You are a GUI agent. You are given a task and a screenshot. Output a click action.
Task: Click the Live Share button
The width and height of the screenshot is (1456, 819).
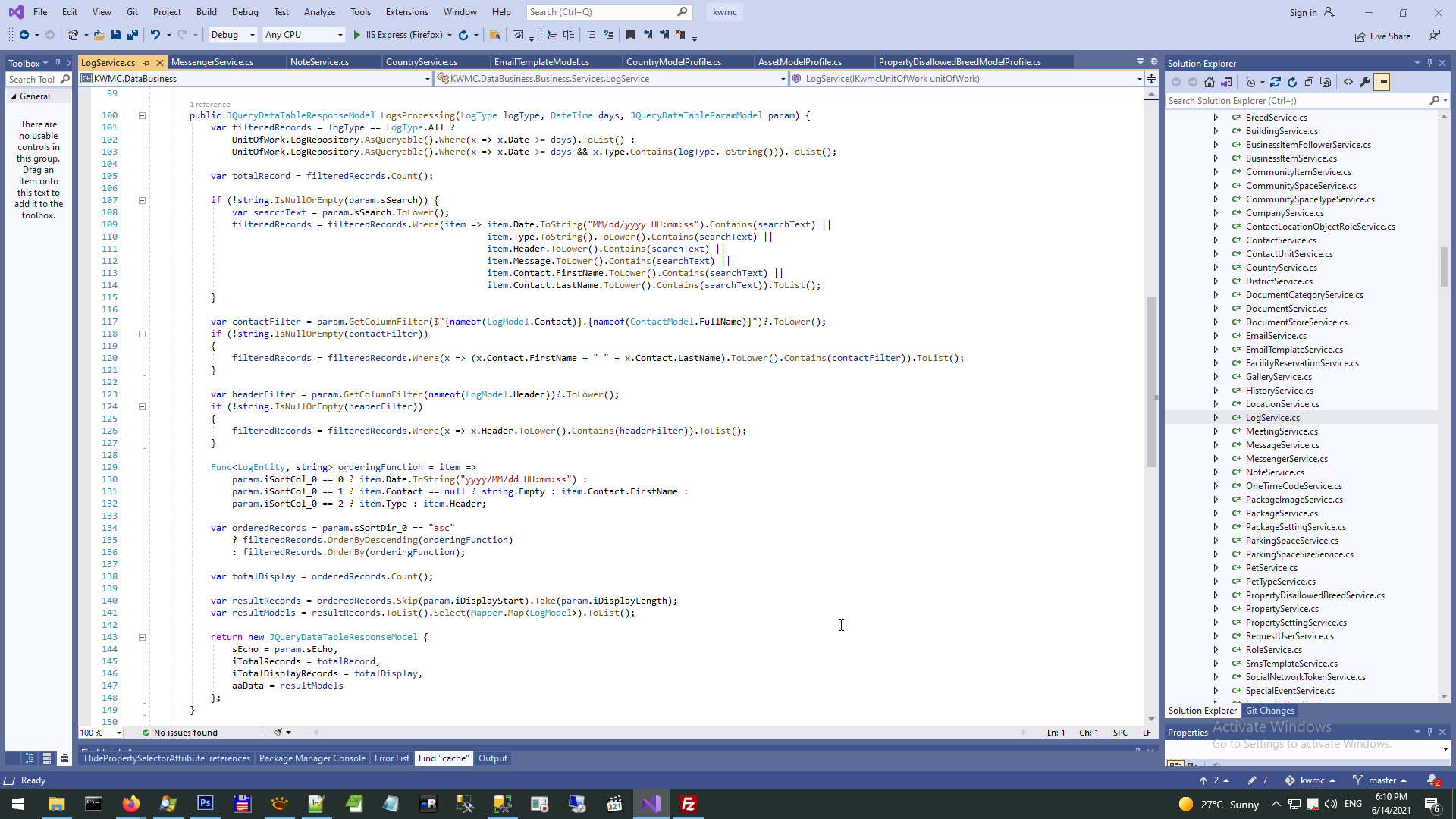click(1383, 36)
